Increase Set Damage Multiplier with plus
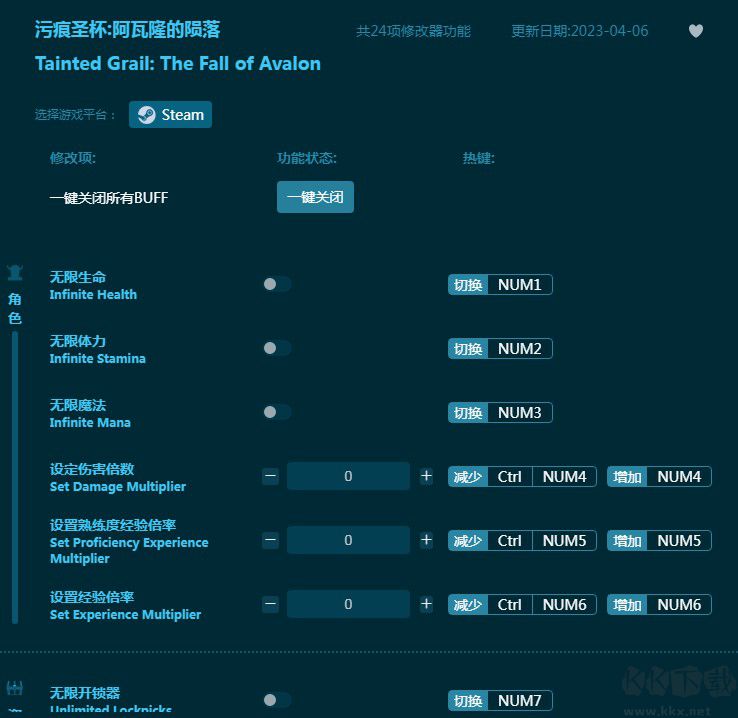The width and height of the screenshot is (738, 718). [426, 476]
